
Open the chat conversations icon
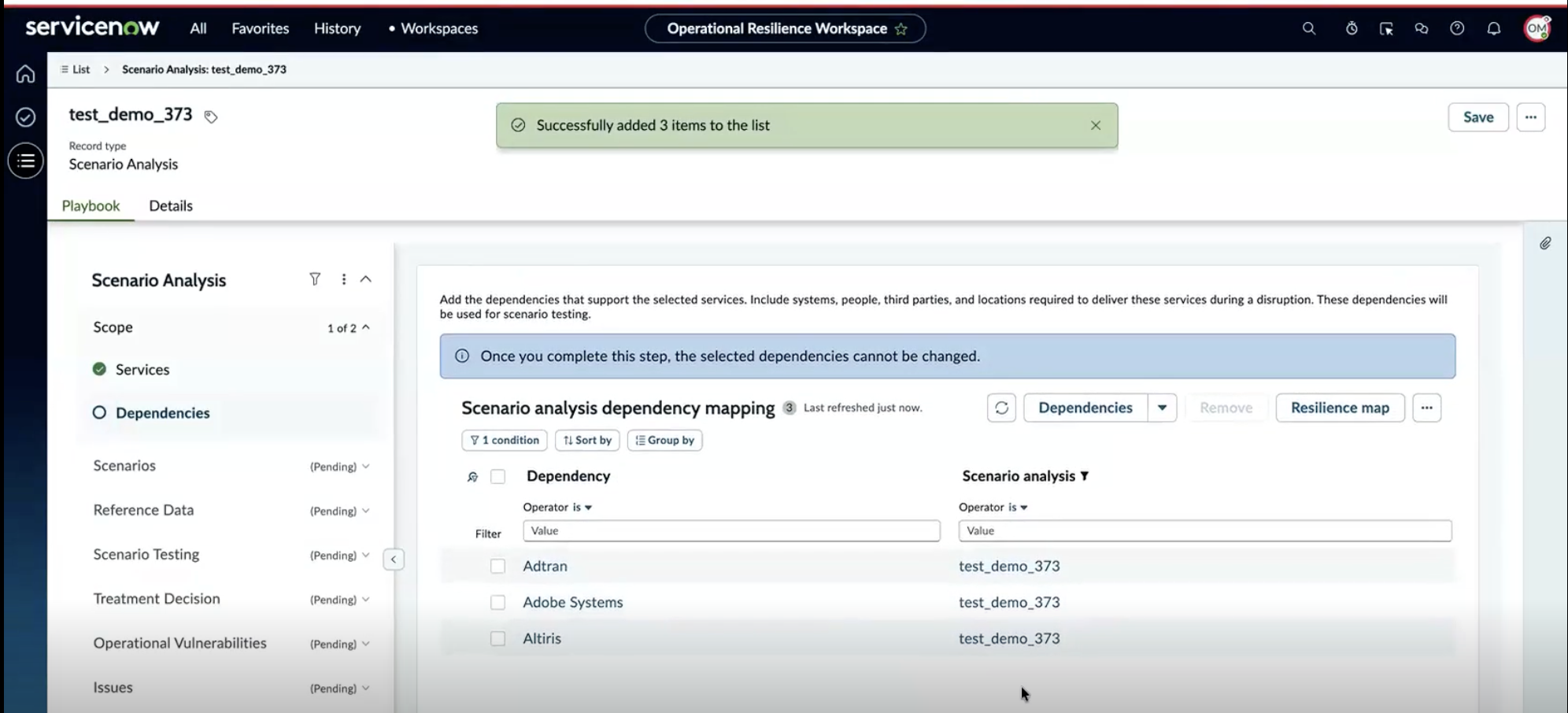click(x=1421, y=28)
